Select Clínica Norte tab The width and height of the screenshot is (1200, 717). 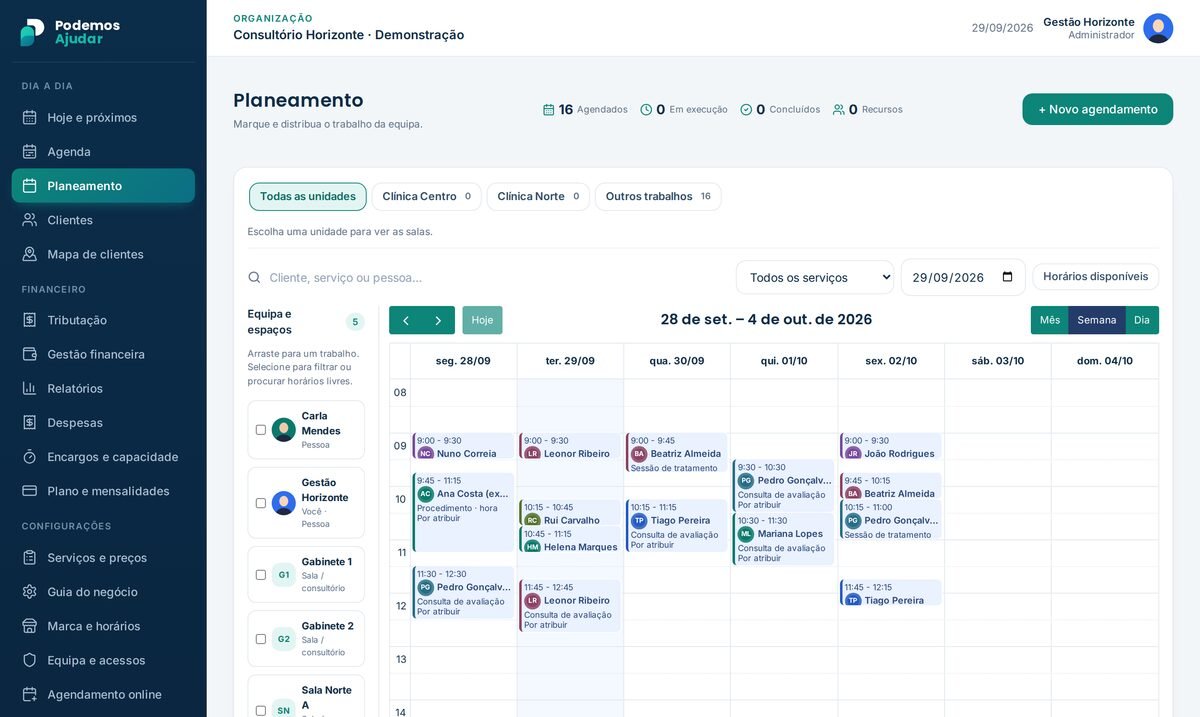[x=538, y=196]
